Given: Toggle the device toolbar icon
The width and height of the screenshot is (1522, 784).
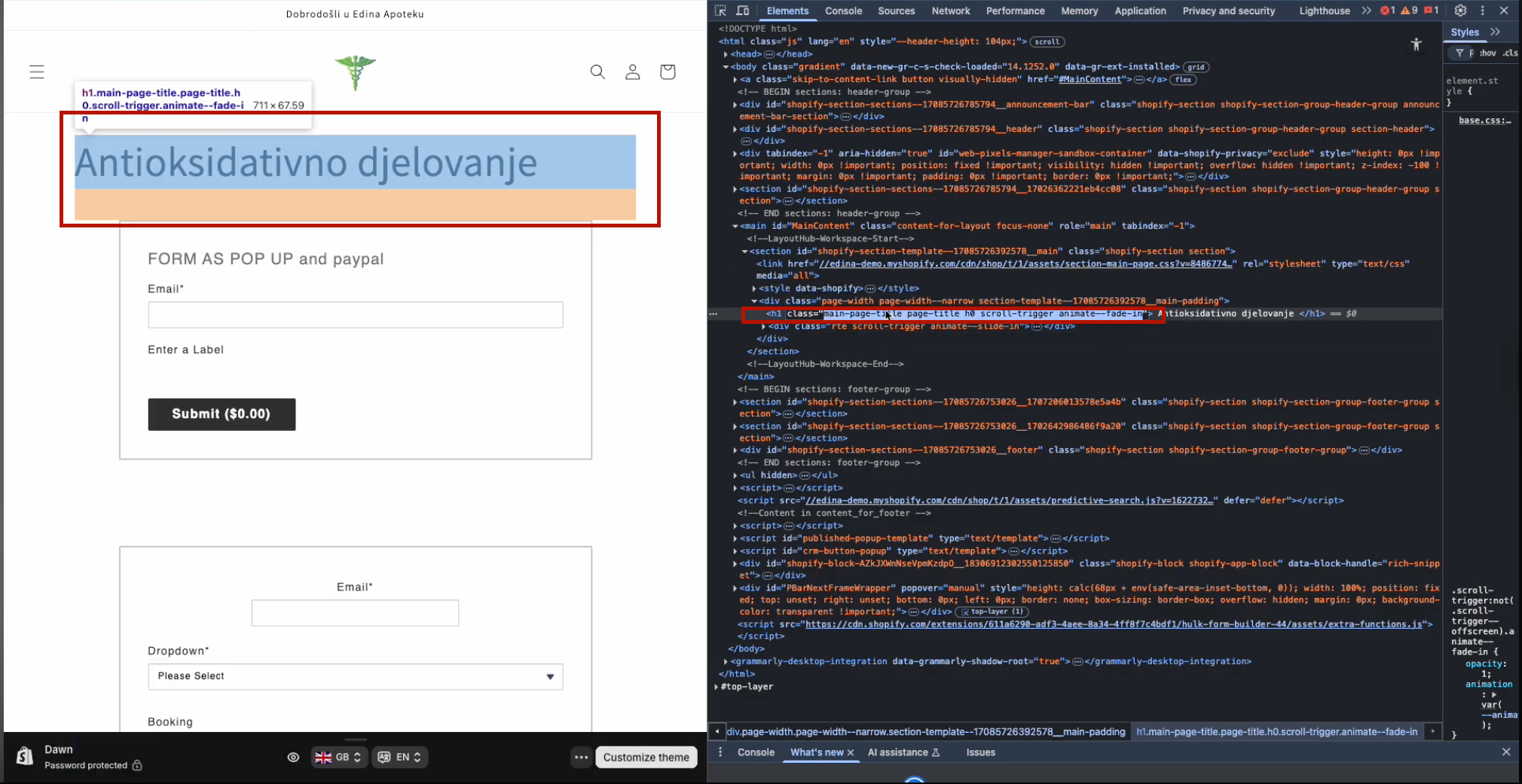Looking at the screenshot, I should pyautogui.click(x=743, y=11).
